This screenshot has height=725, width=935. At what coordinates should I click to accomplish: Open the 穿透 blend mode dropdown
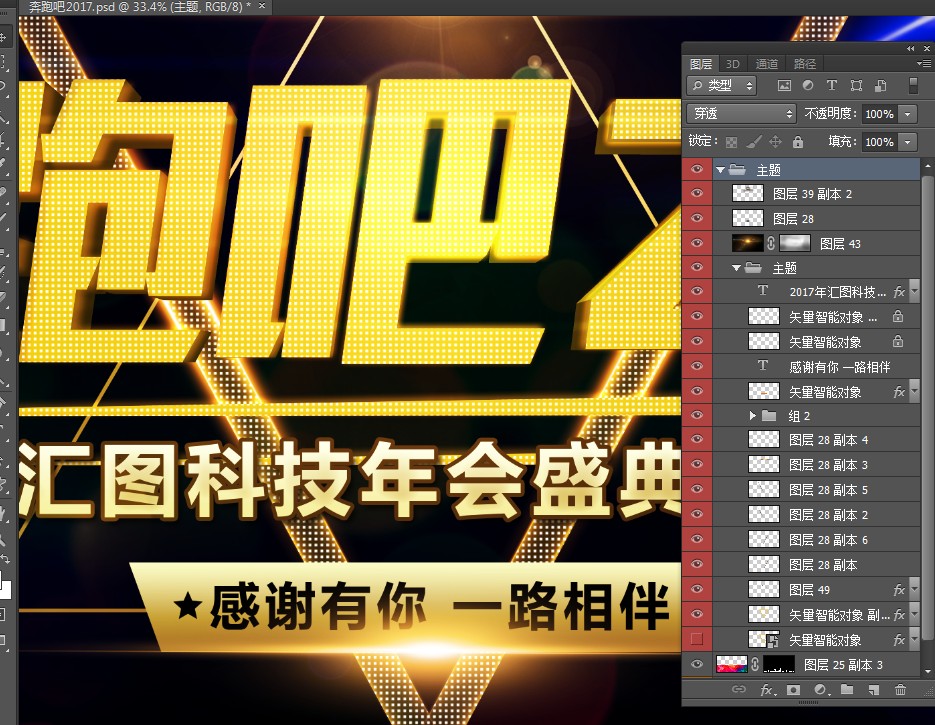coord(741,113)
